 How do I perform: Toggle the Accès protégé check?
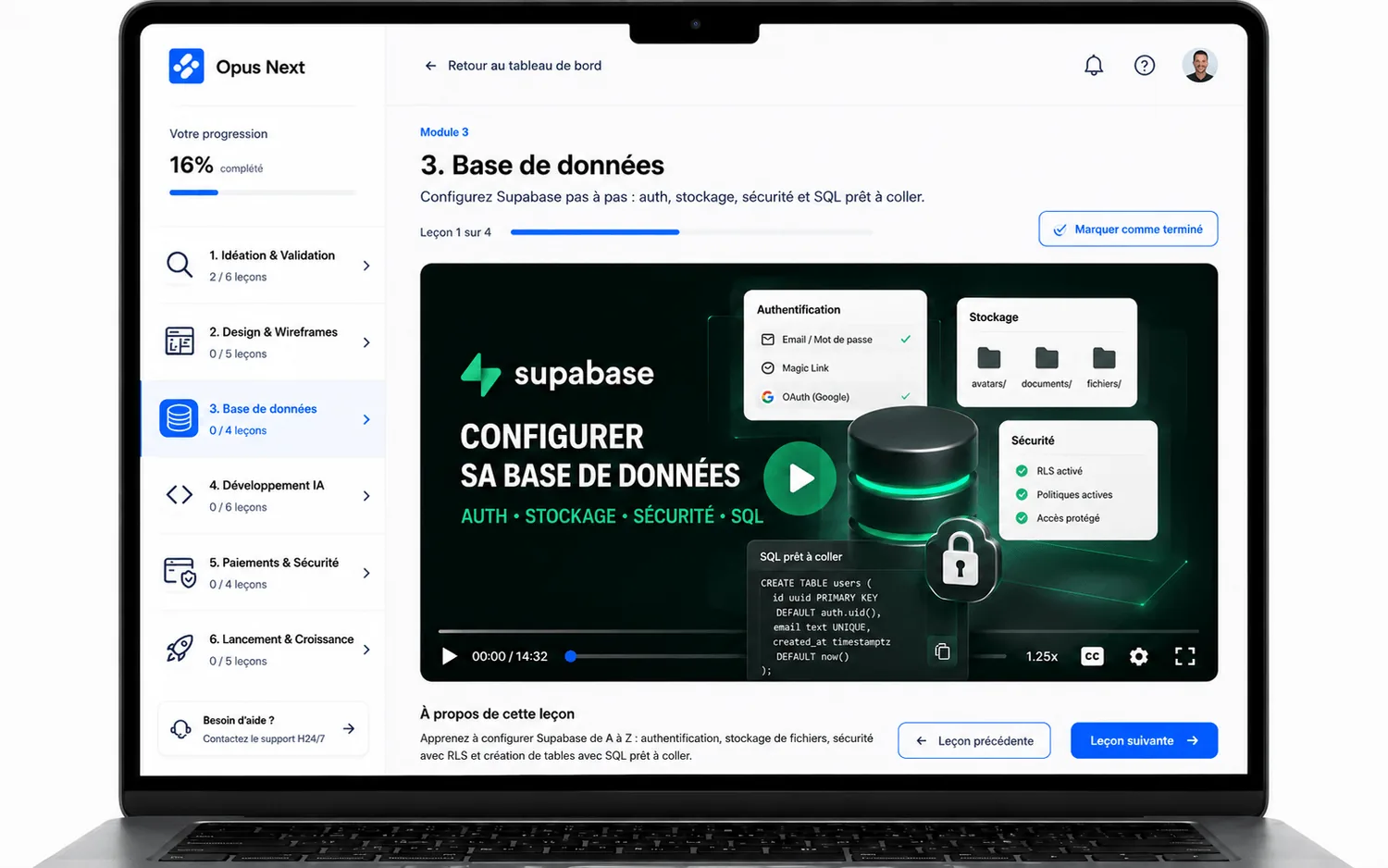(1022, 518)
